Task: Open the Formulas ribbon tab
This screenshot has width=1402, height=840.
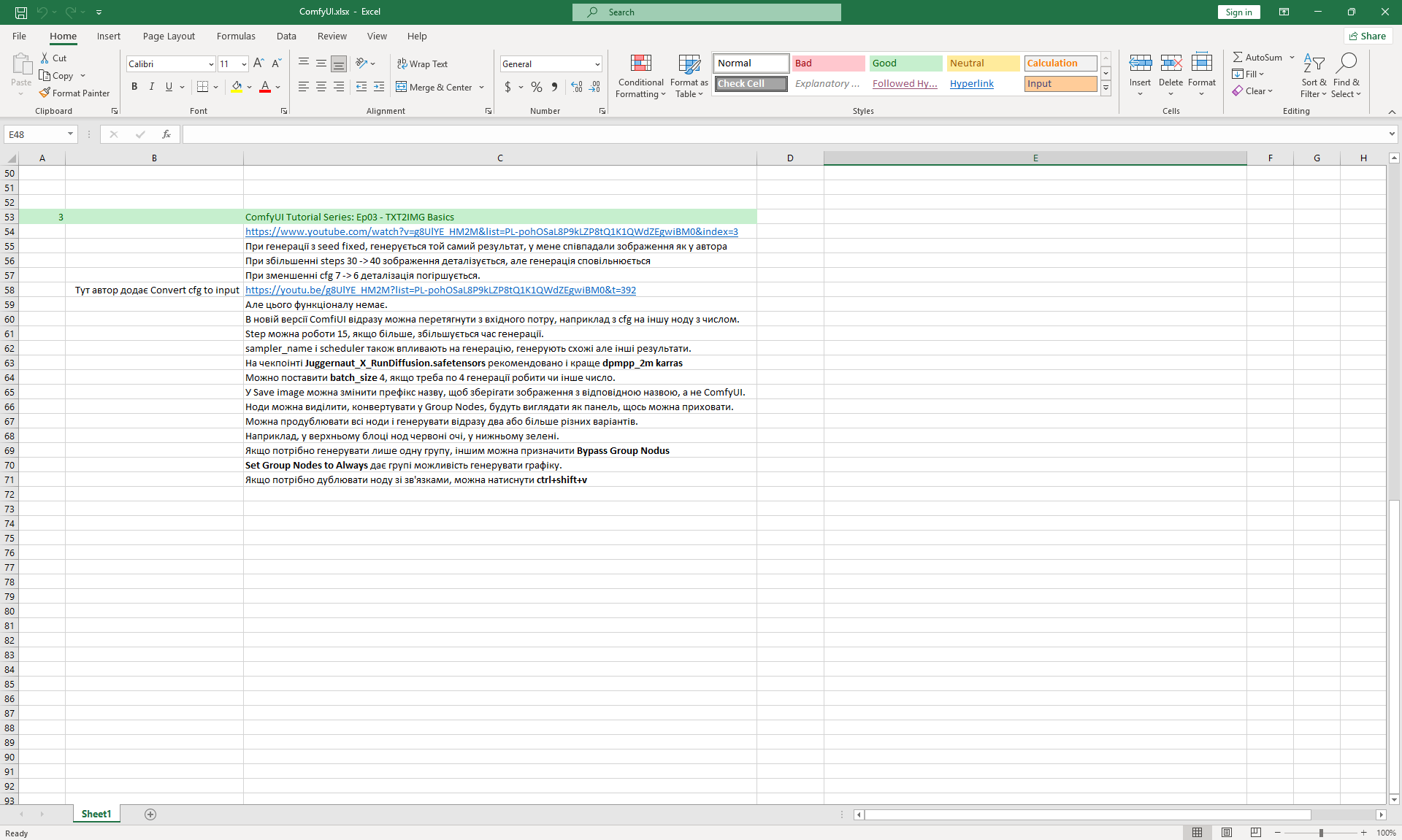Action: pos(236,36)
